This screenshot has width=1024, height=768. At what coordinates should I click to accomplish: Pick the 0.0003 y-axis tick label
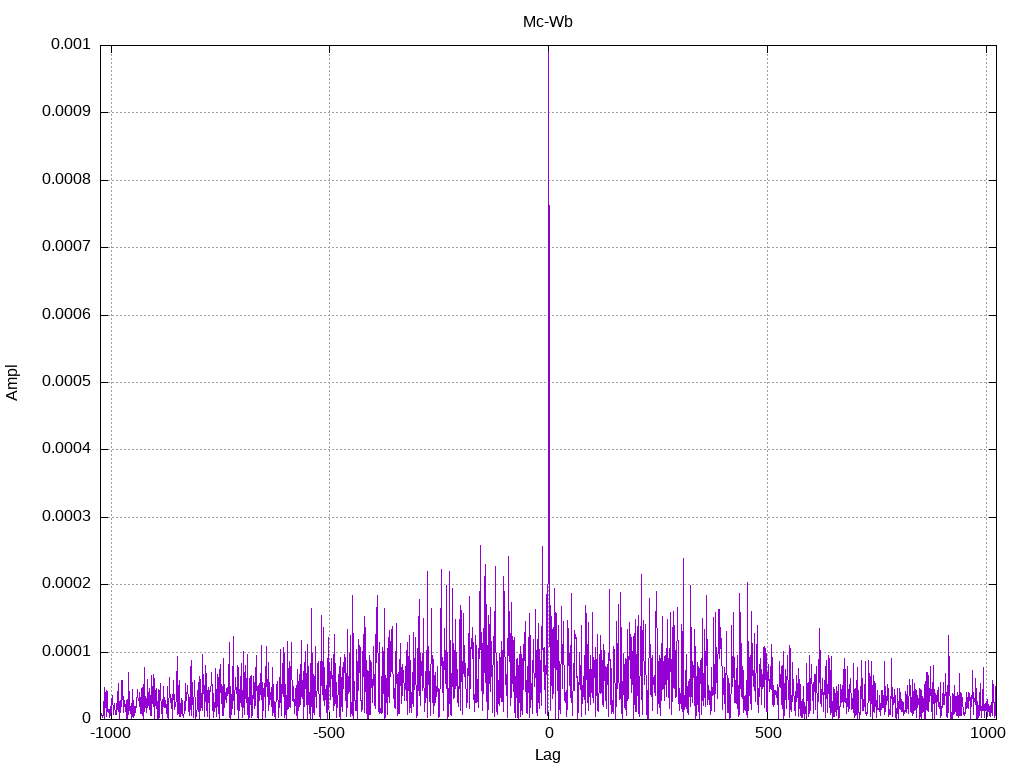(66, 517)
